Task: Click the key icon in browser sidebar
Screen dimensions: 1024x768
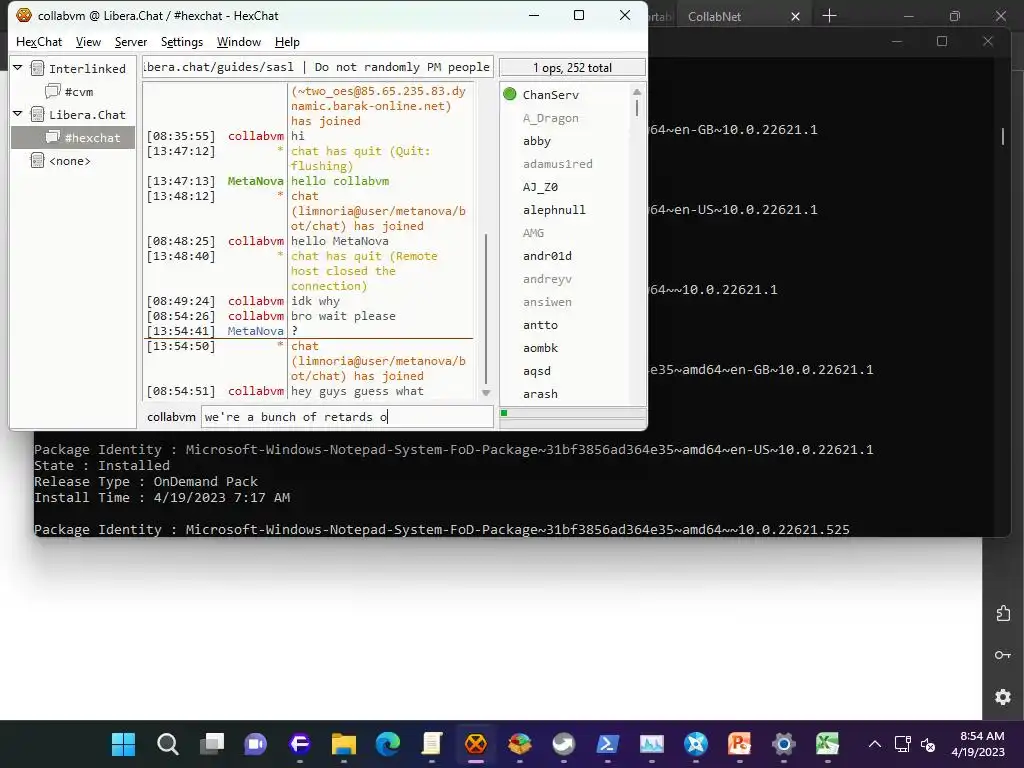Action: click(x=1003, y=655)
